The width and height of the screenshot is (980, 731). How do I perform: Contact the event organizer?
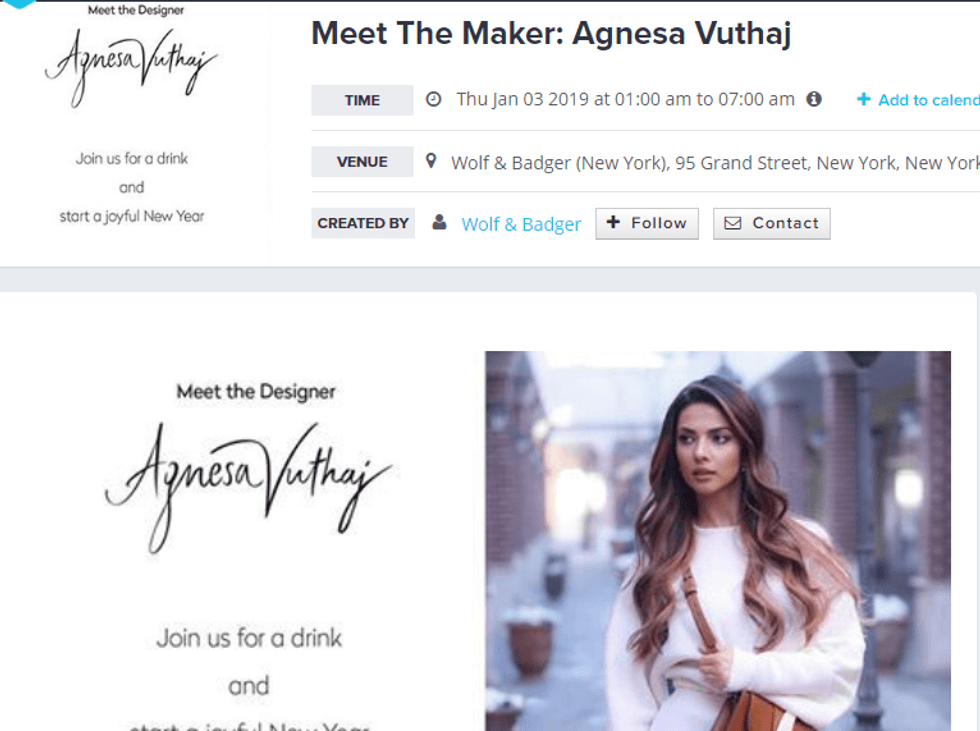click(772, 224)
